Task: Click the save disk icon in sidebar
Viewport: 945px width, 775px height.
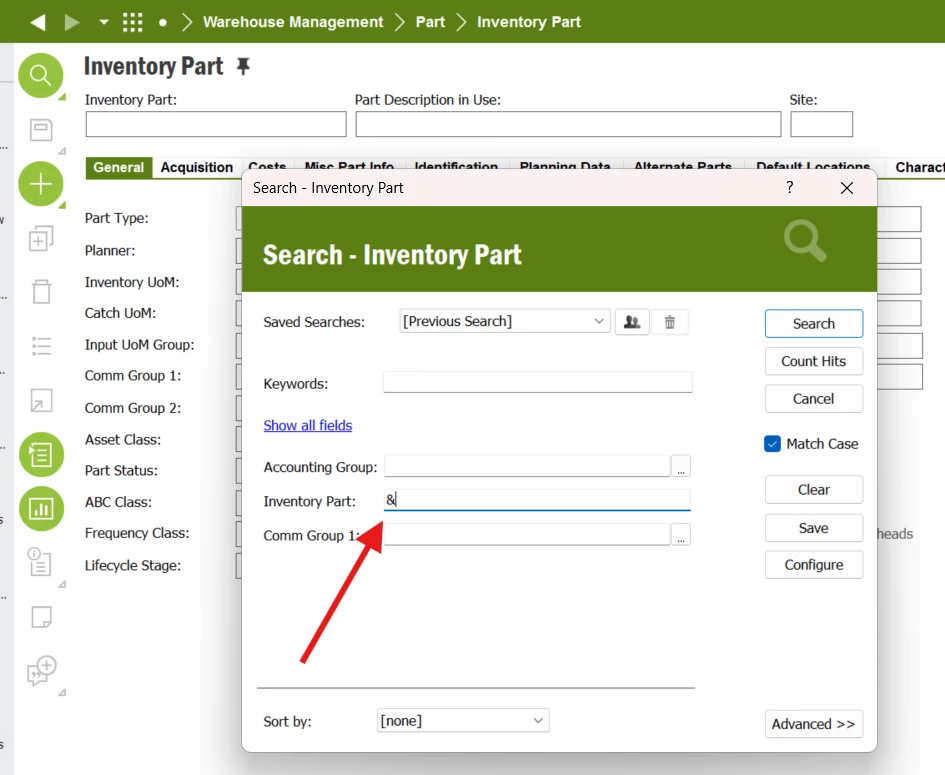Action: tap(41, 130)
